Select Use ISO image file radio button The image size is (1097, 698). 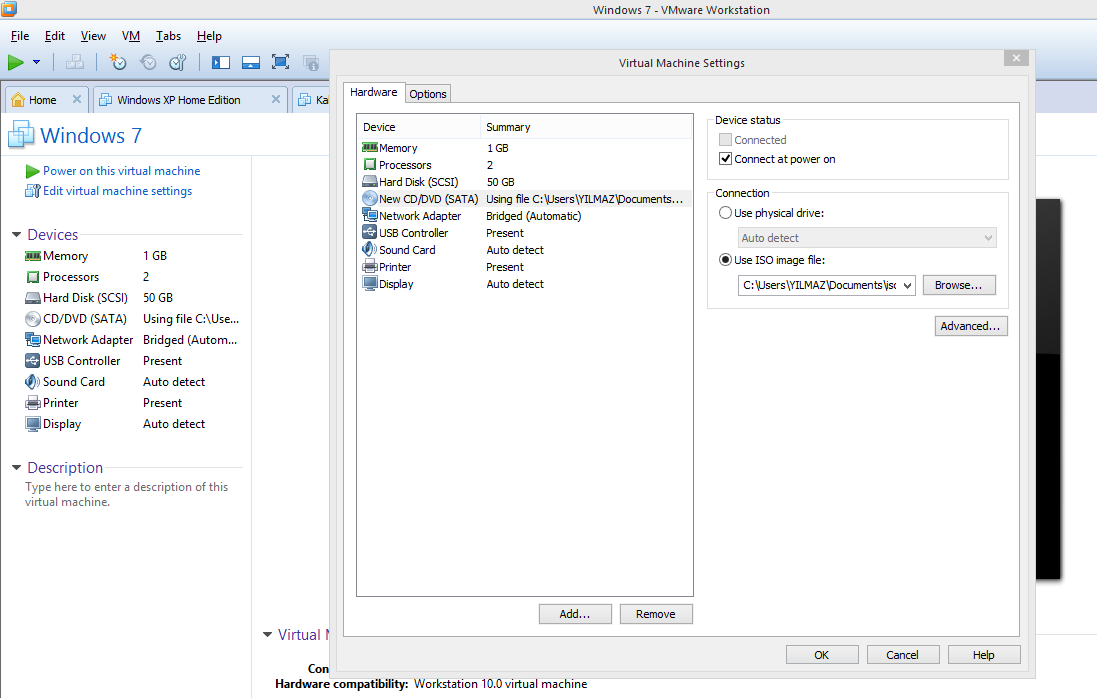pos(726,260)
